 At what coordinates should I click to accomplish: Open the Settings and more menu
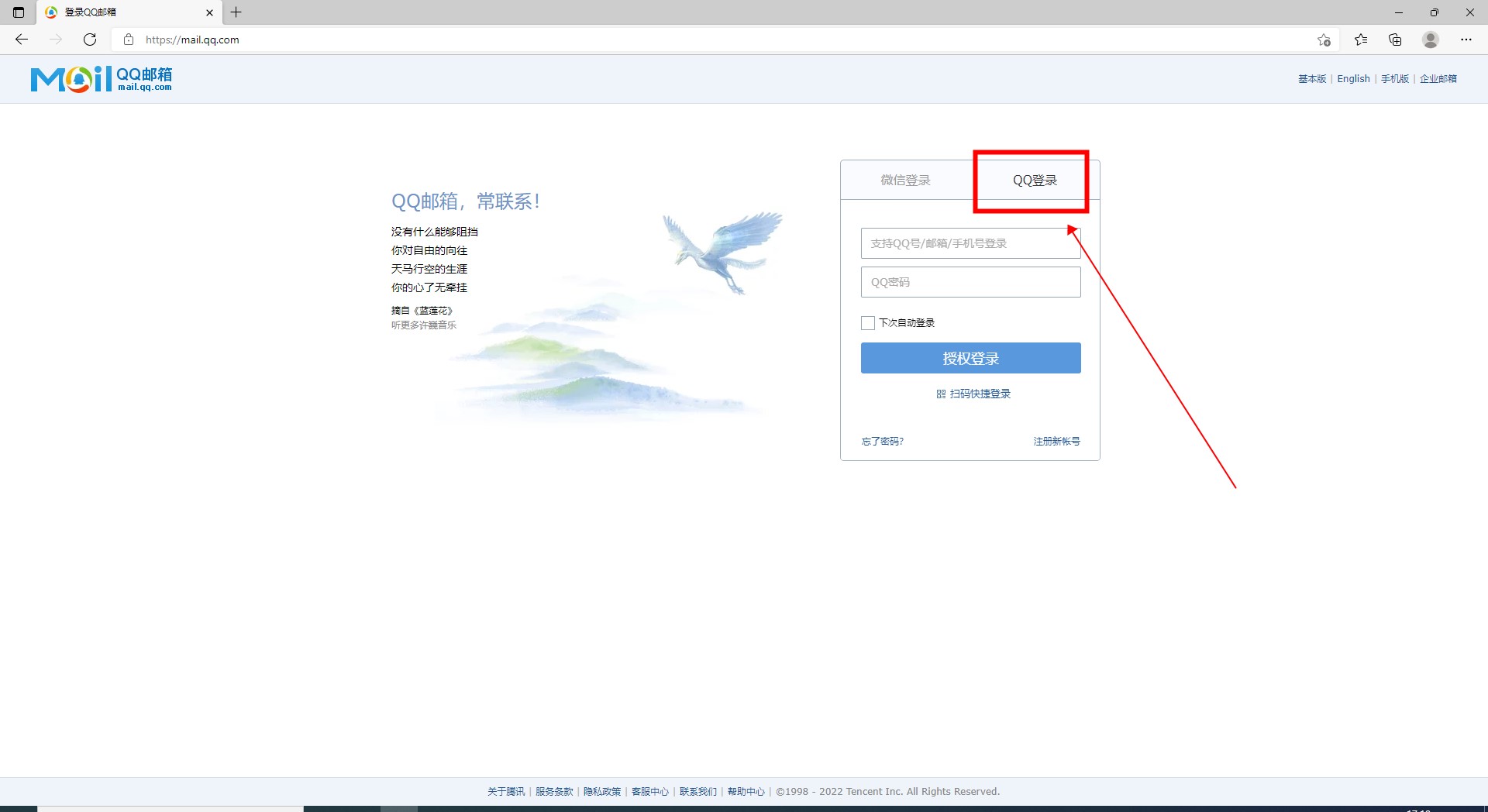pyautogui.click(x=1467, y=40)
